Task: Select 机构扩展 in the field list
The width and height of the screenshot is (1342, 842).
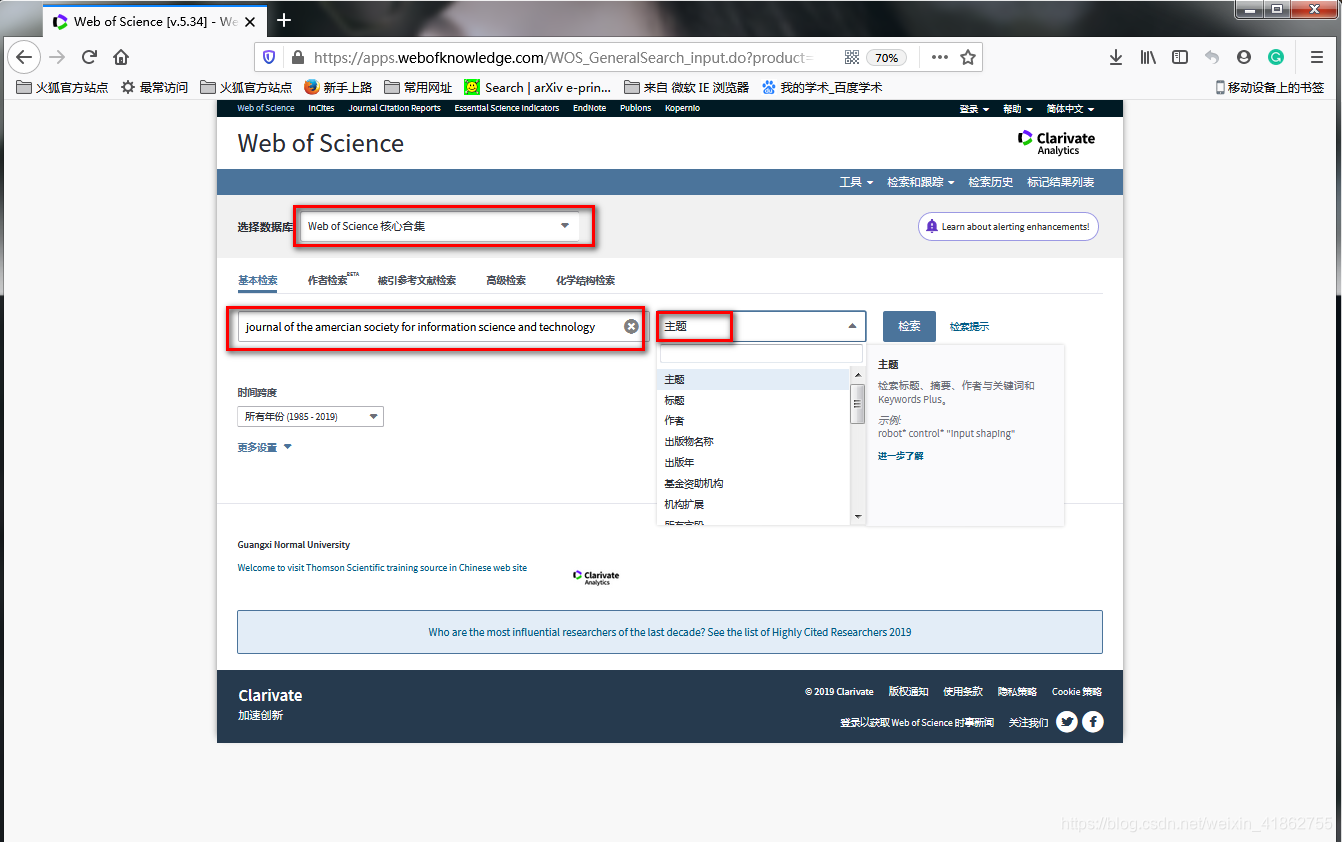Action: pos(753,505)
